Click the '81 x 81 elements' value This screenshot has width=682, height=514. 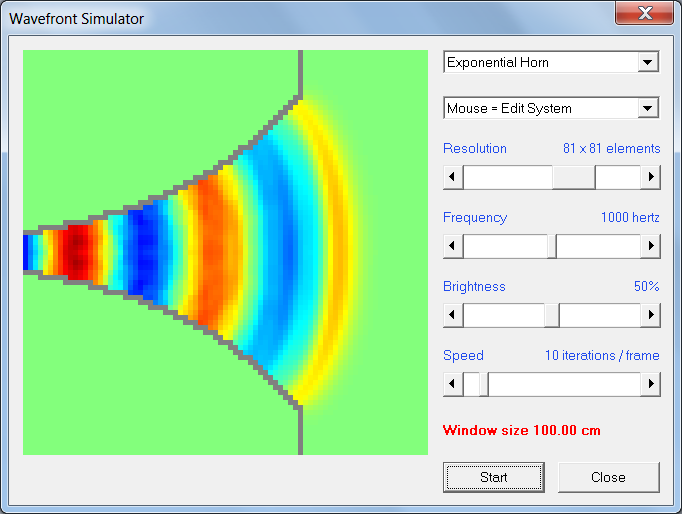click(612, 148)
